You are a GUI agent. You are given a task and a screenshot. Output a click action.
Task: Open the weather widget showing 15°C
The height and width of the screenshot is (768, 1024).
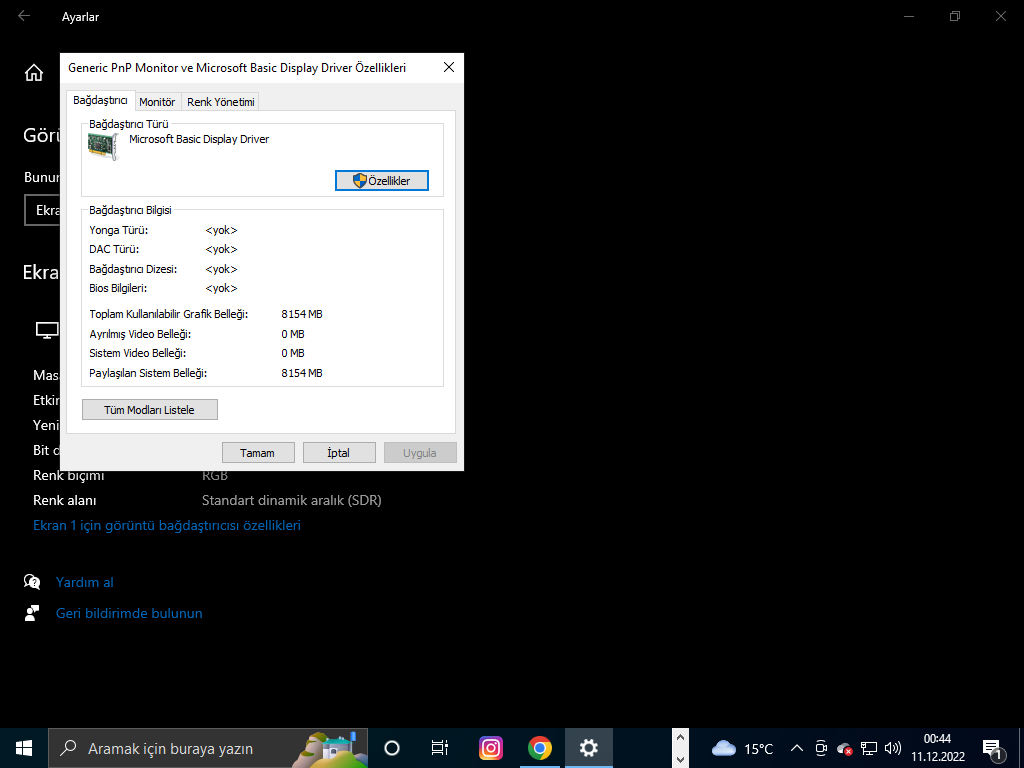tap(743, 748)
